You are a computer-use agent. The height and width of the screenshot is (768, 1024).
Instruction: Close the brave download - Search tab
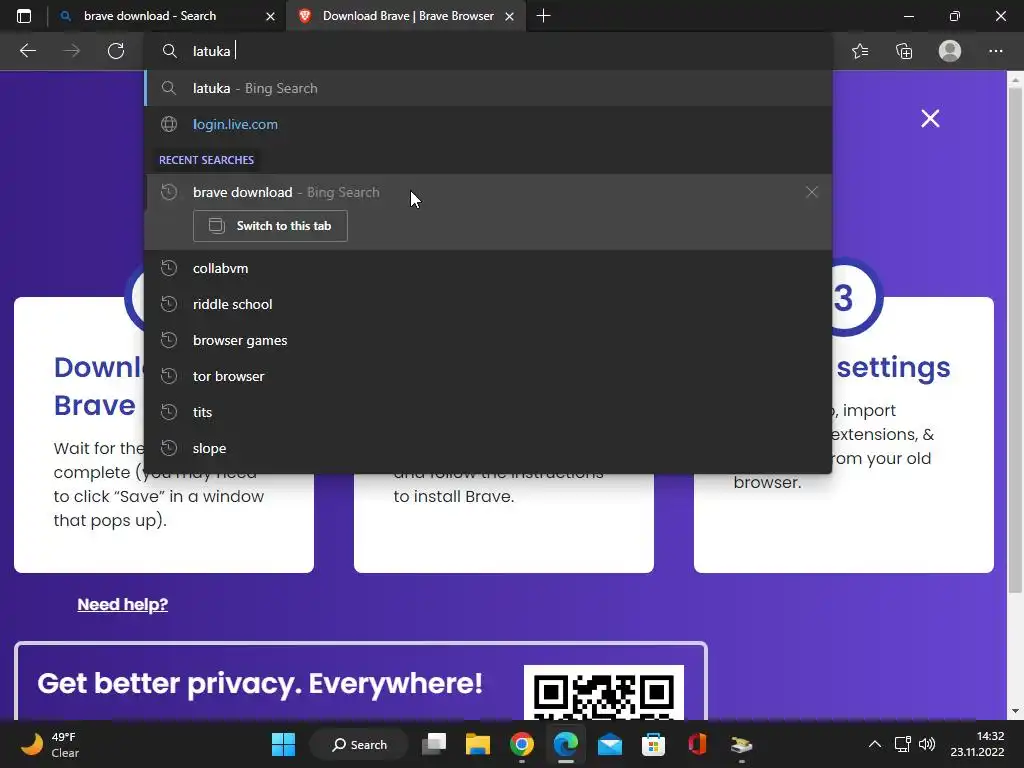tap(270, 16)
